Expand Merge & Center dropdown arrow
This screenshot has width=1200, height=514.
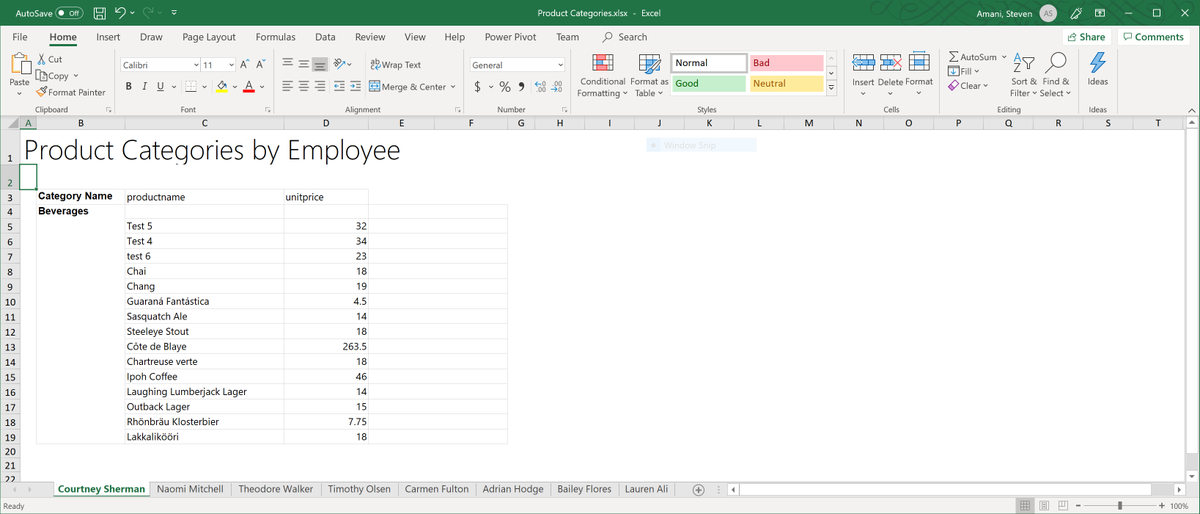pyautogui.click(x=451, y=87)
